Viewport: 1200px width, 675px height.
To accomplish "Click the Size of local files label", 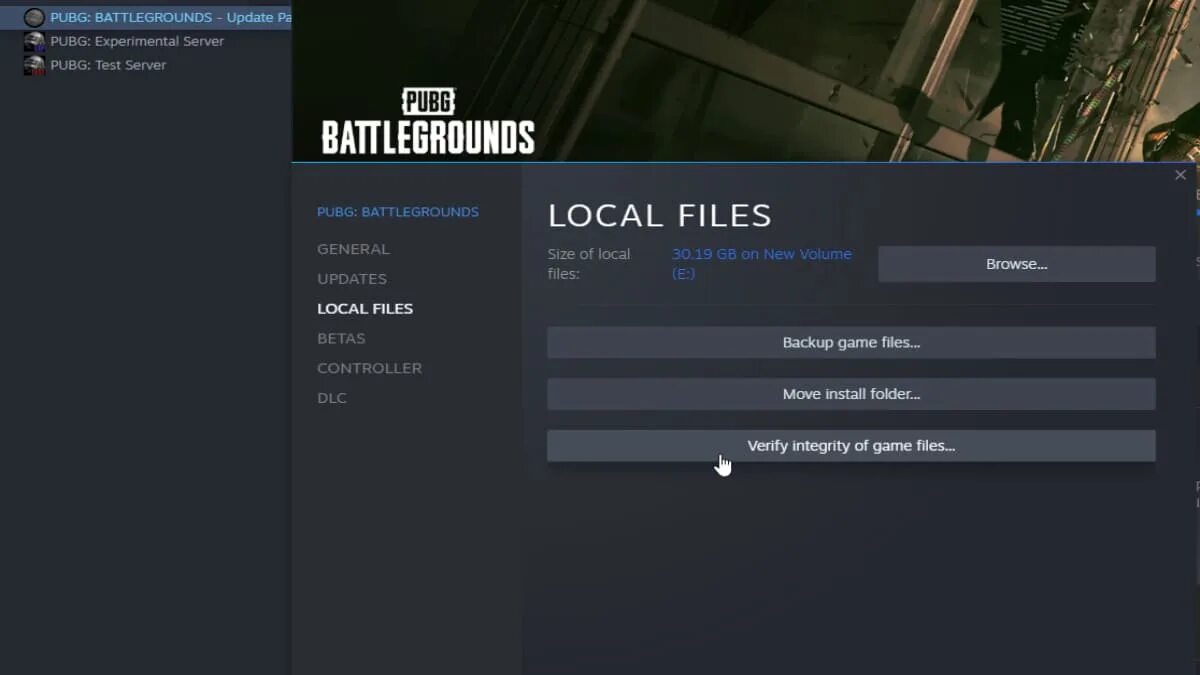I will click(x=589, y=263).
